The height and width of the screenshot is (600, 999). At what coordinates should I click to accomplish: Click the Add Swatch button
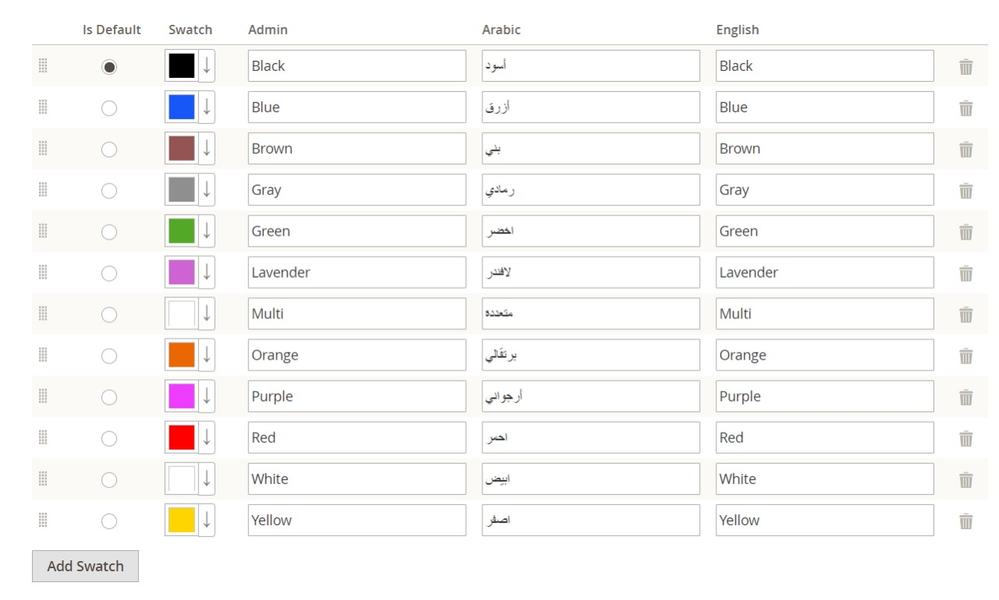tap(85, 566)
